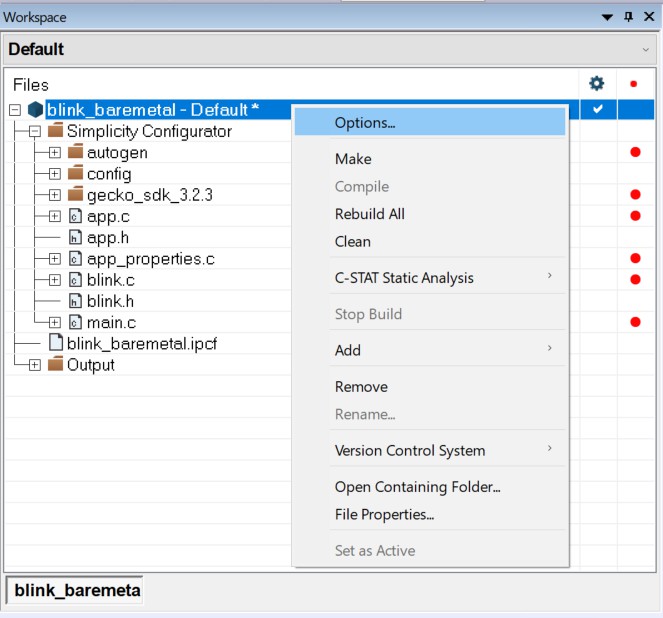Screen dimensions: 663x618
Task: Click the gecko_sdk_3.2.3 folder icon
Action: tap(76, 195)
